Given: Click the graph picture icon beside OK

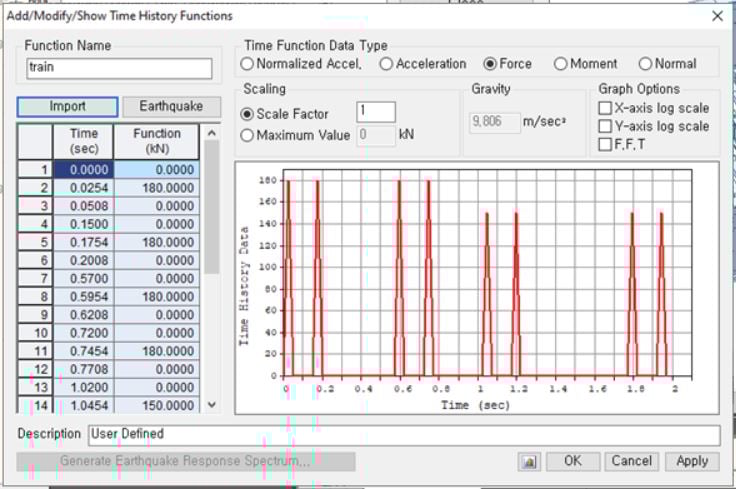Looking at the screenshot, I should [x=529, y=462].
